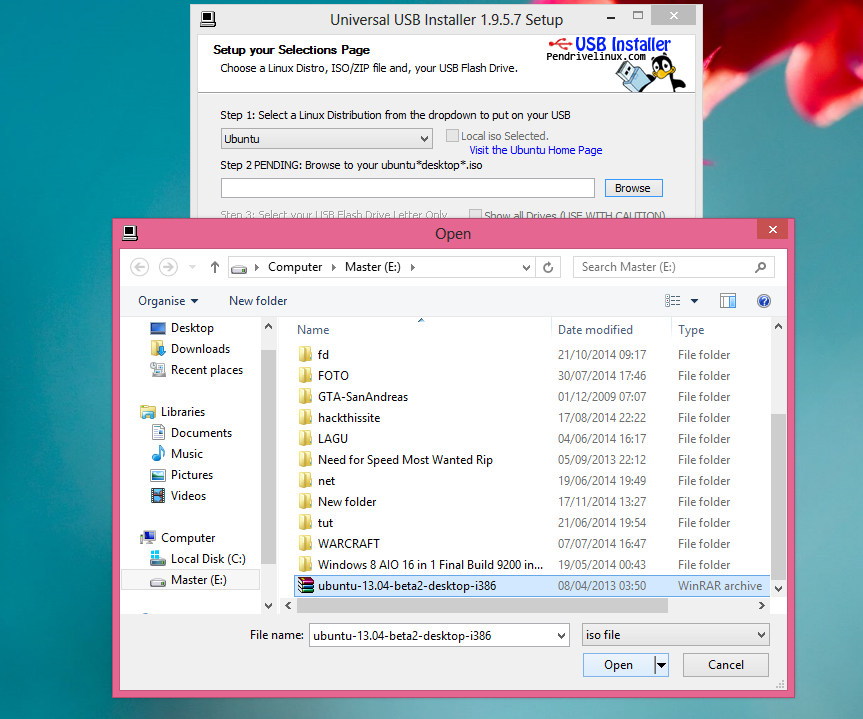Select the LAGU folder row
Viewport: 863px width, 719px height.
[x=532, y=439]
